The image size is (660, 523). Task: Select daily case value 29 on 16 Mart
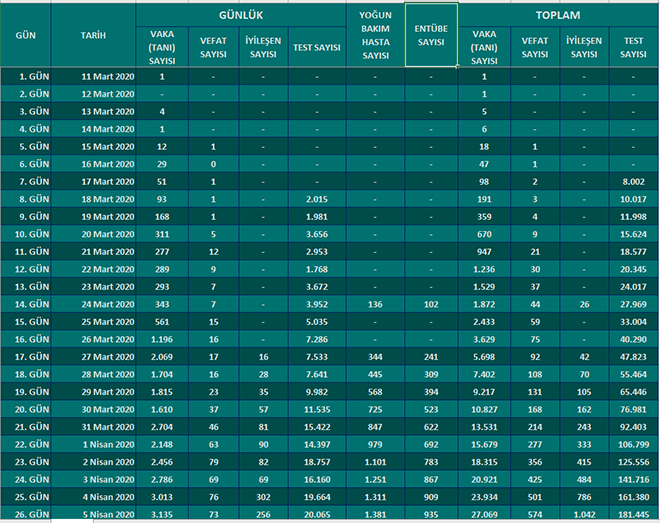[162, 164]
